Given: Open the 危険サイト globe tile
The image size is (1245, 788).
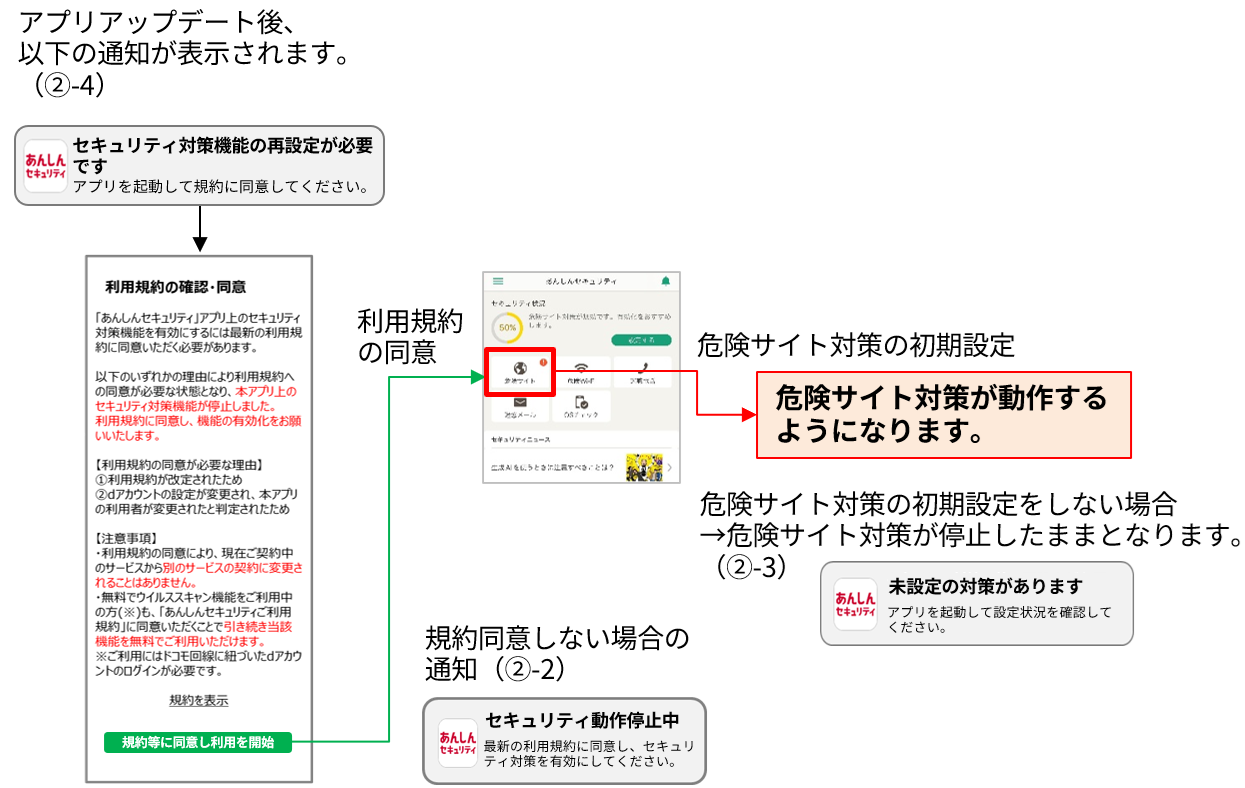Looking at the screenshot, I should pos(519,372).
